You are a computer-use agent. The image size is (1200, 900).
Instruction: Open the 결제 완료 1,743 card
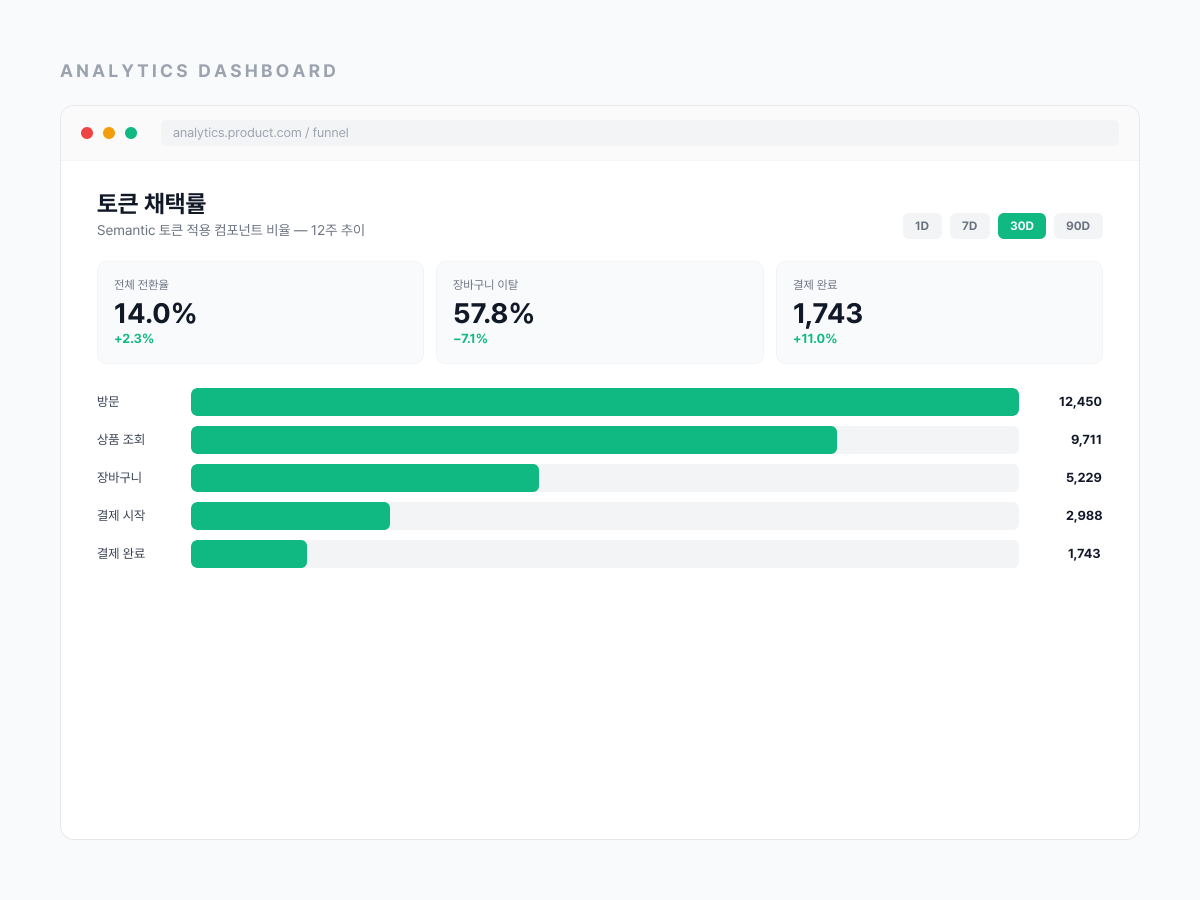point(939,312)
